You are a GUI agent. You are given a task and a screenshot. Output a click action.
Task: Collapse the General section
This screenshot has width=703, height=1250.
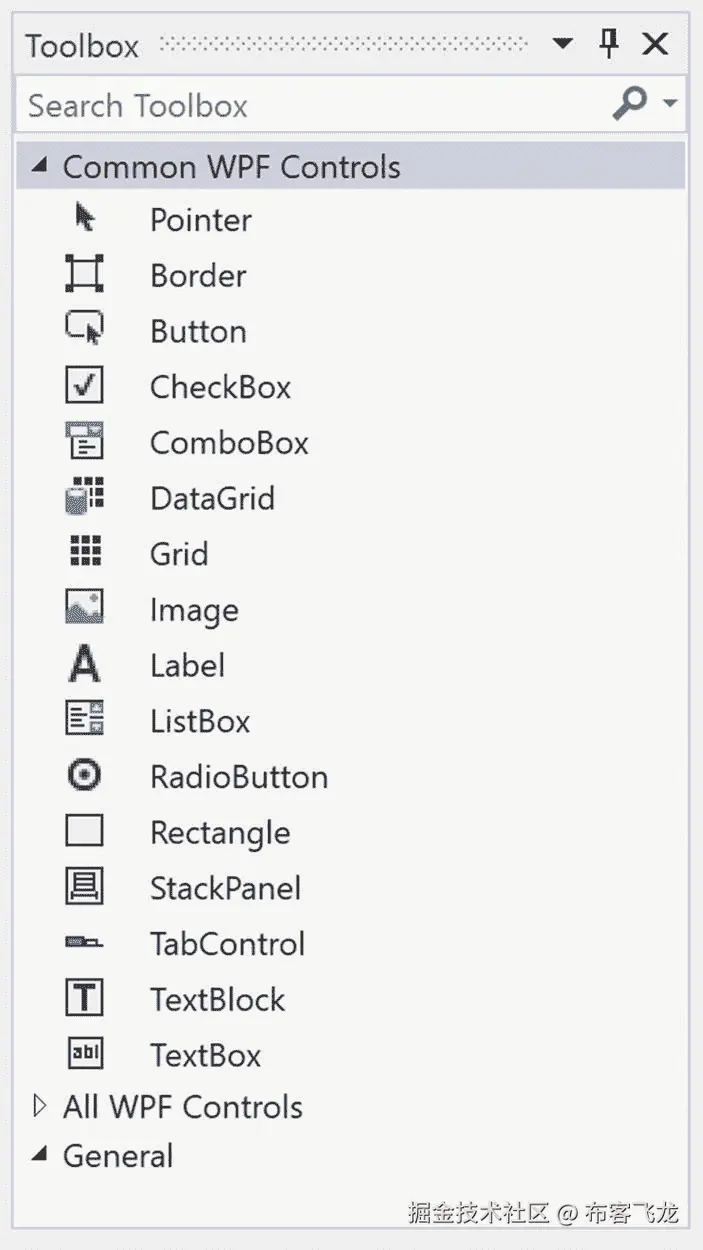point(39,1155)
